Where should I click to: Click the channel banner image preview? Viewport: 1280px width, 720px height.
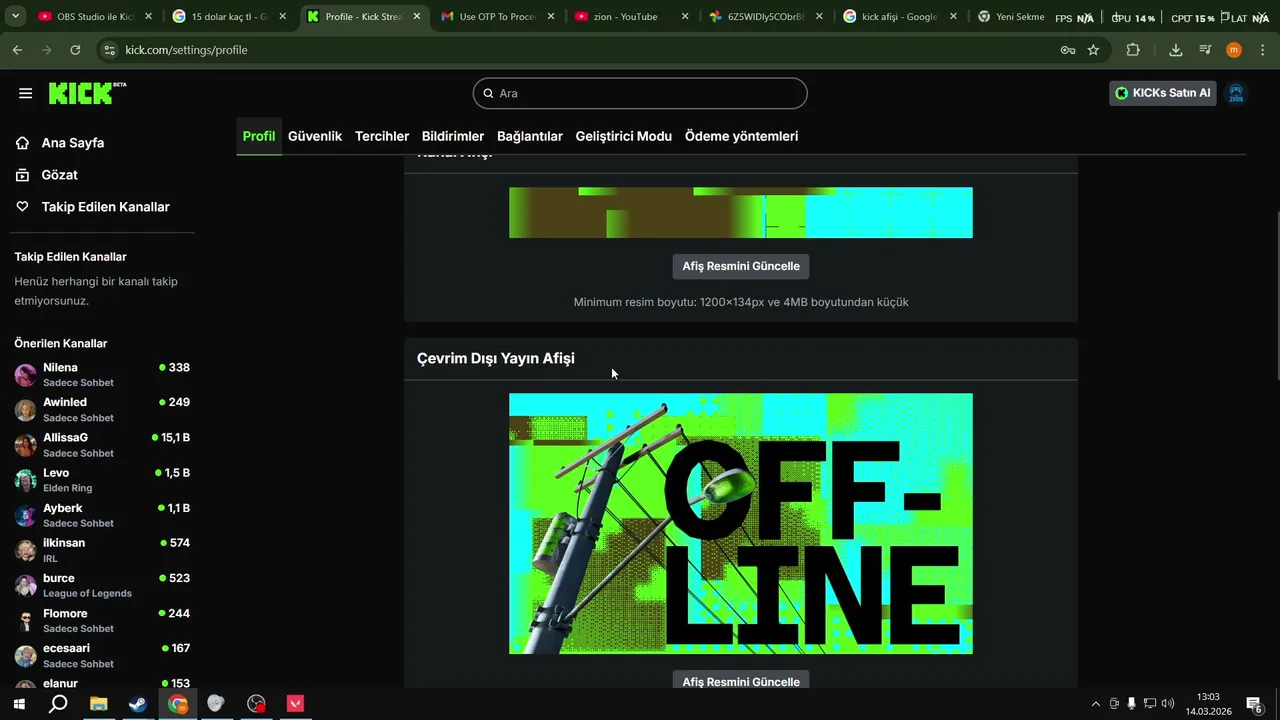tap(741, 213)
